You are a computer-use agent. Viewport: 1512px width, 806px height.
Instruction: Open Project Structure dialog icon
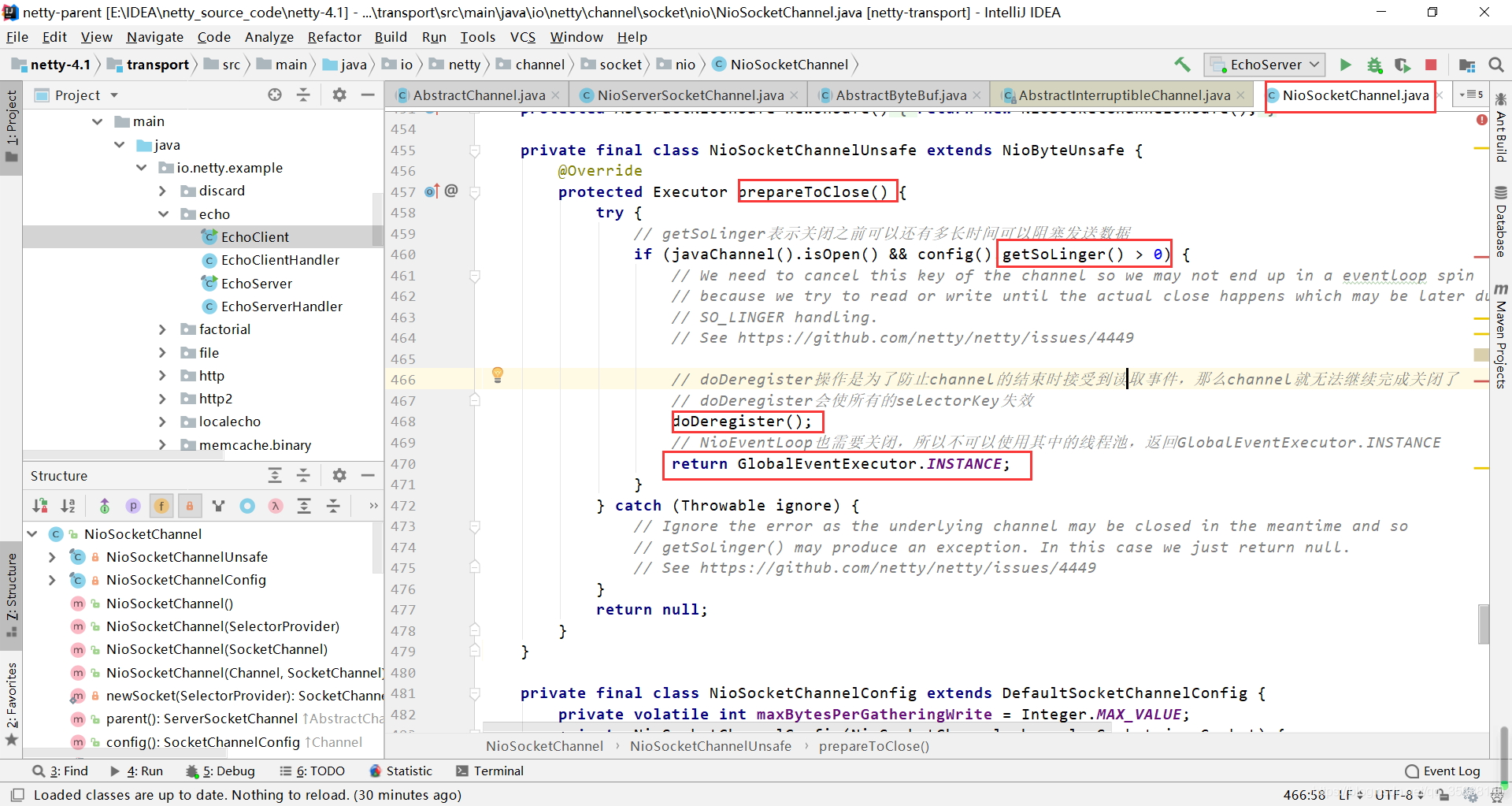coord(1466,65)
